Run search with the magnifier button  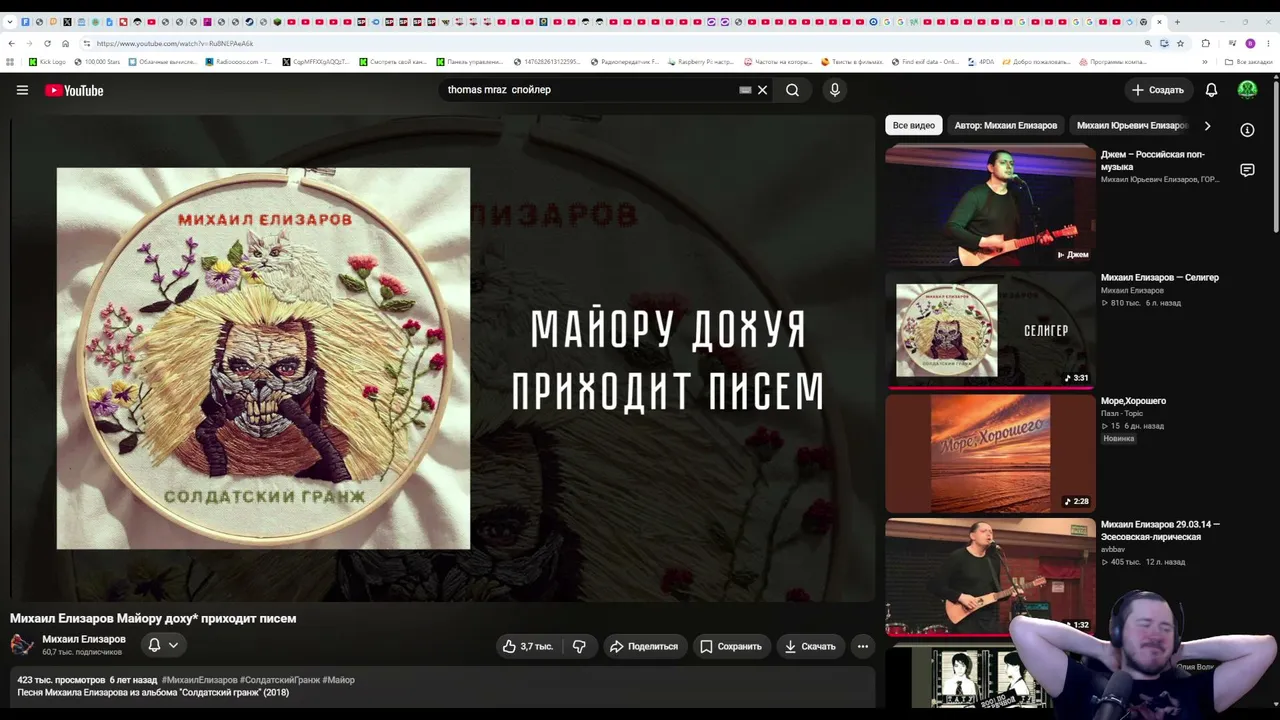point(792,90)
